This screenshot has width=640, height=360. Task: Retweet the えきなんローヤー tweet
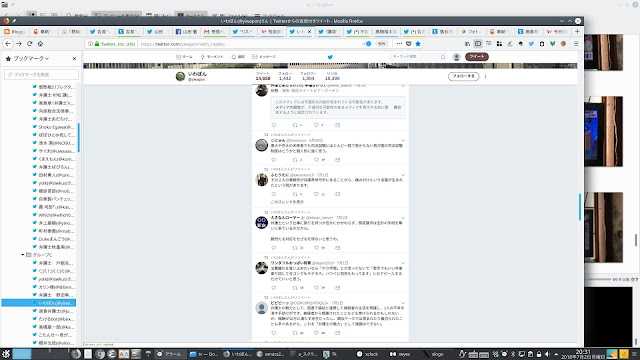click(x=296, y=248)
